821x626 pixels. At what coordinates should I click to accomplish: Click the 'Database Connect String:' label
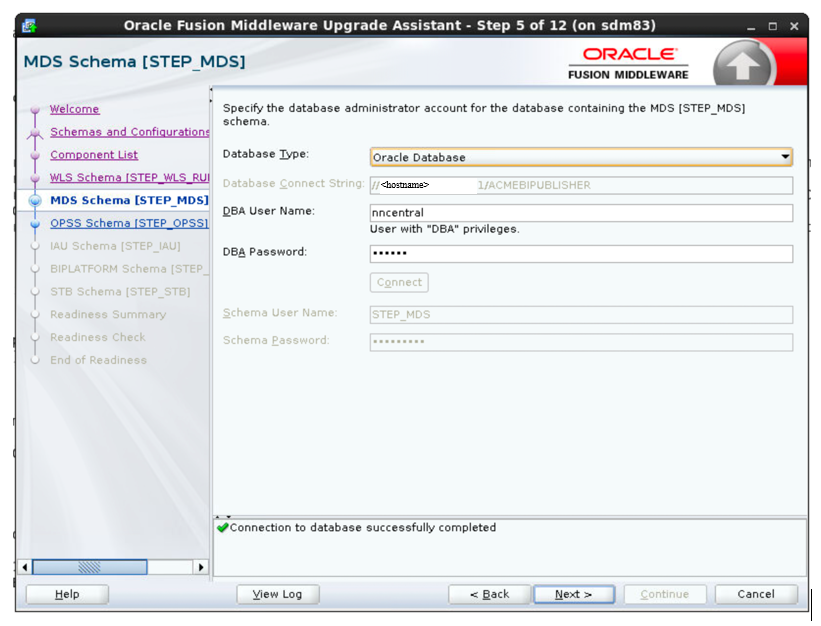coord(294,184)
